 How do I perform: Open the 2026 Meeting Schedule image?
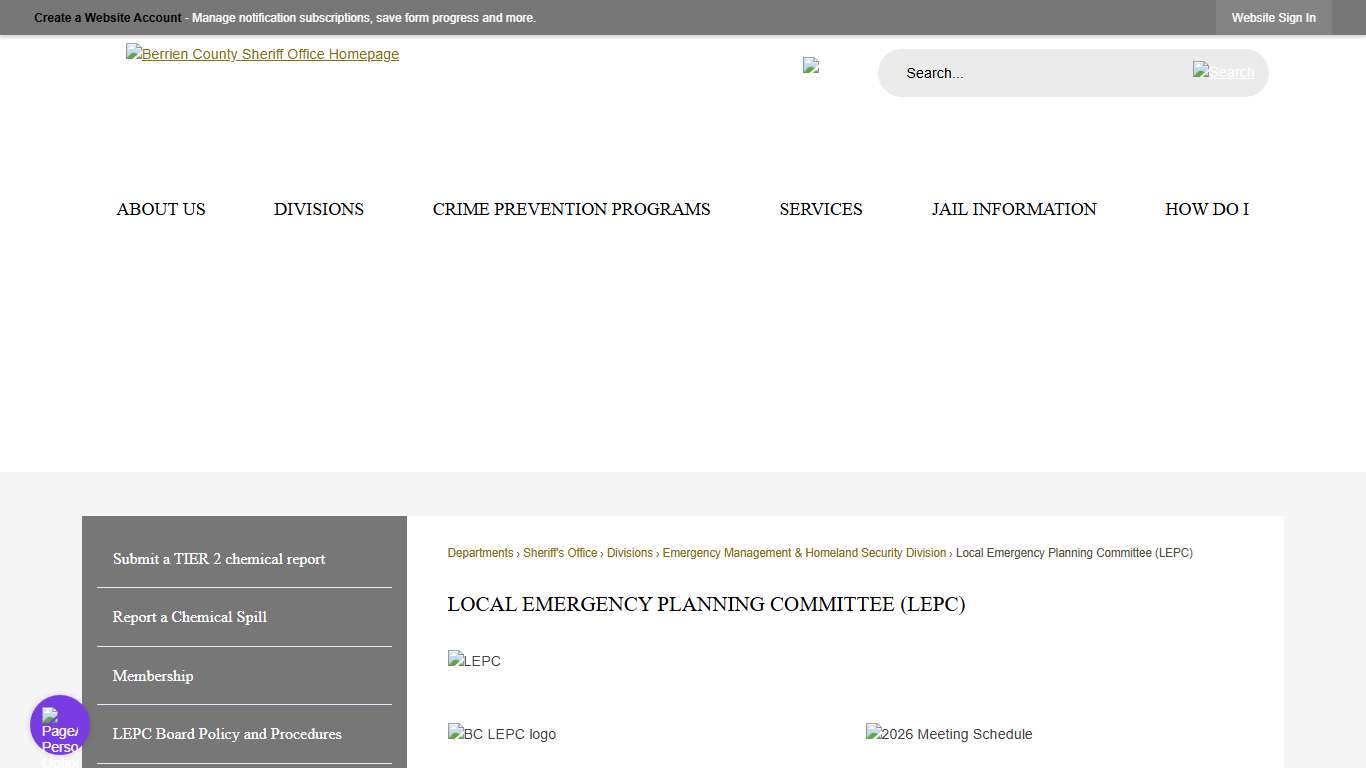(948, 733)
